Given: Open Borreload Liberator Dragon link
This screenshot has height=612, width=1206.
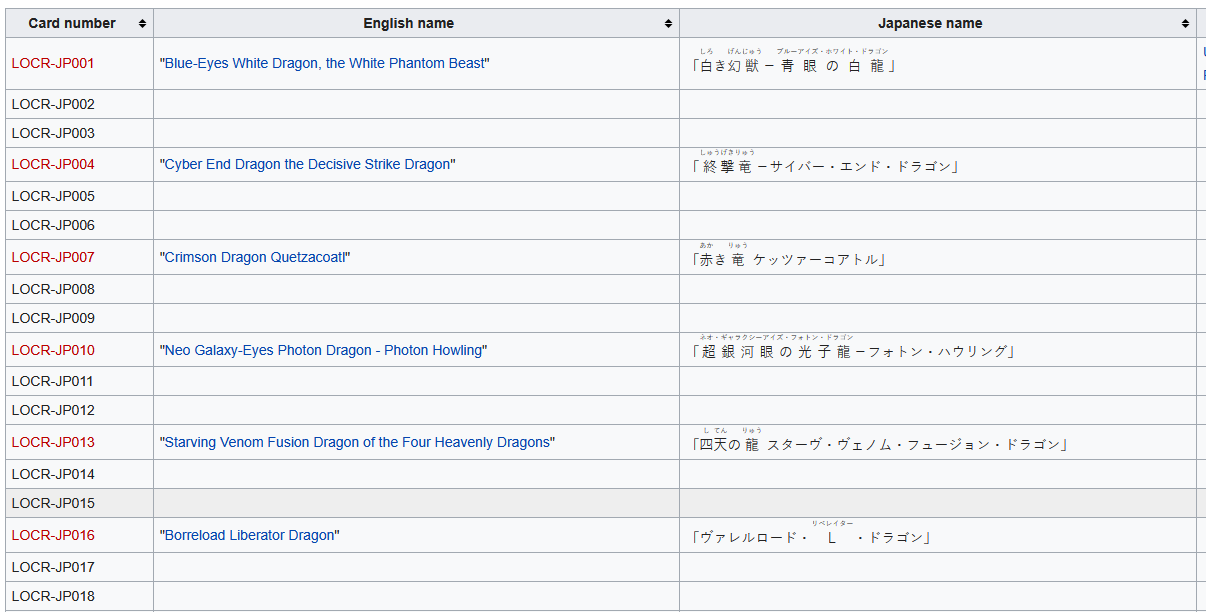Looking at the screenshot, I should click(250, 535).
